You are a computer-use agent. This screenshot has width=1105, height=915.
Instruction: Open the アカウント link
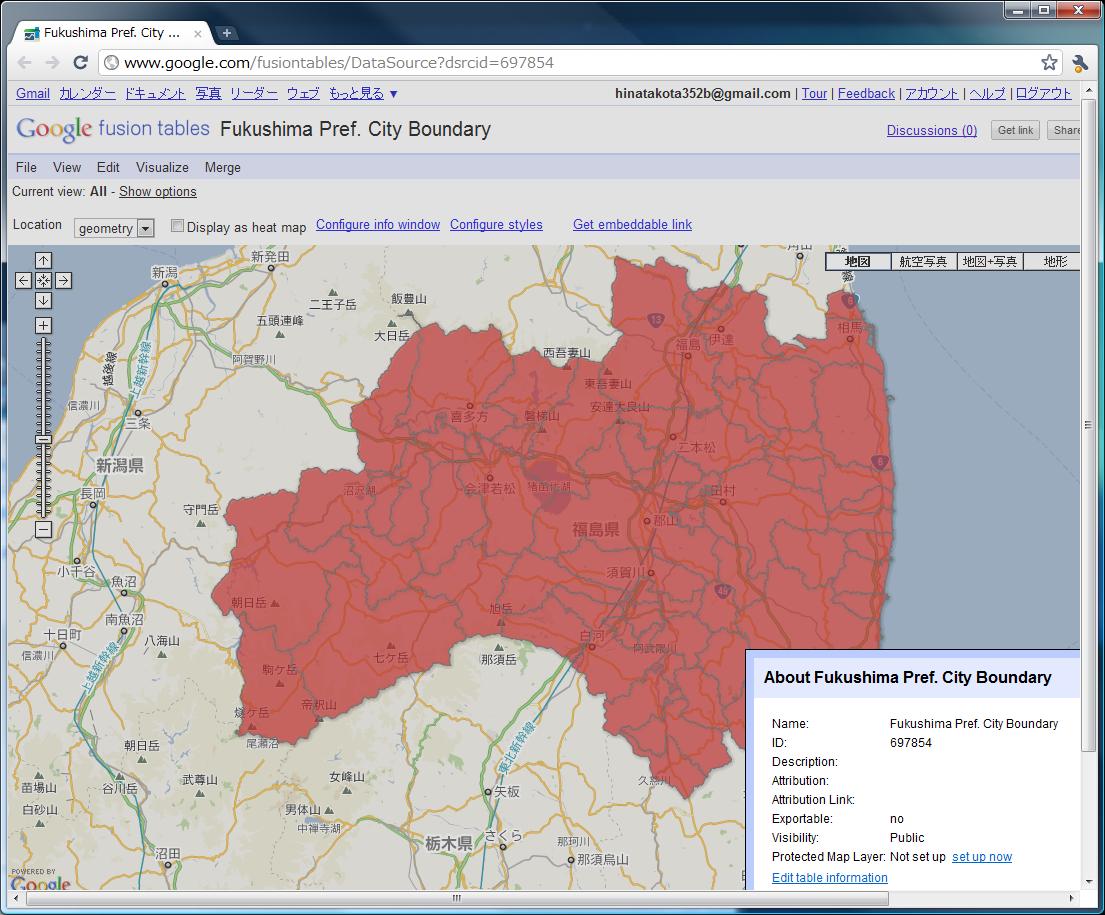pyautogui.click(x=932, y=94)
